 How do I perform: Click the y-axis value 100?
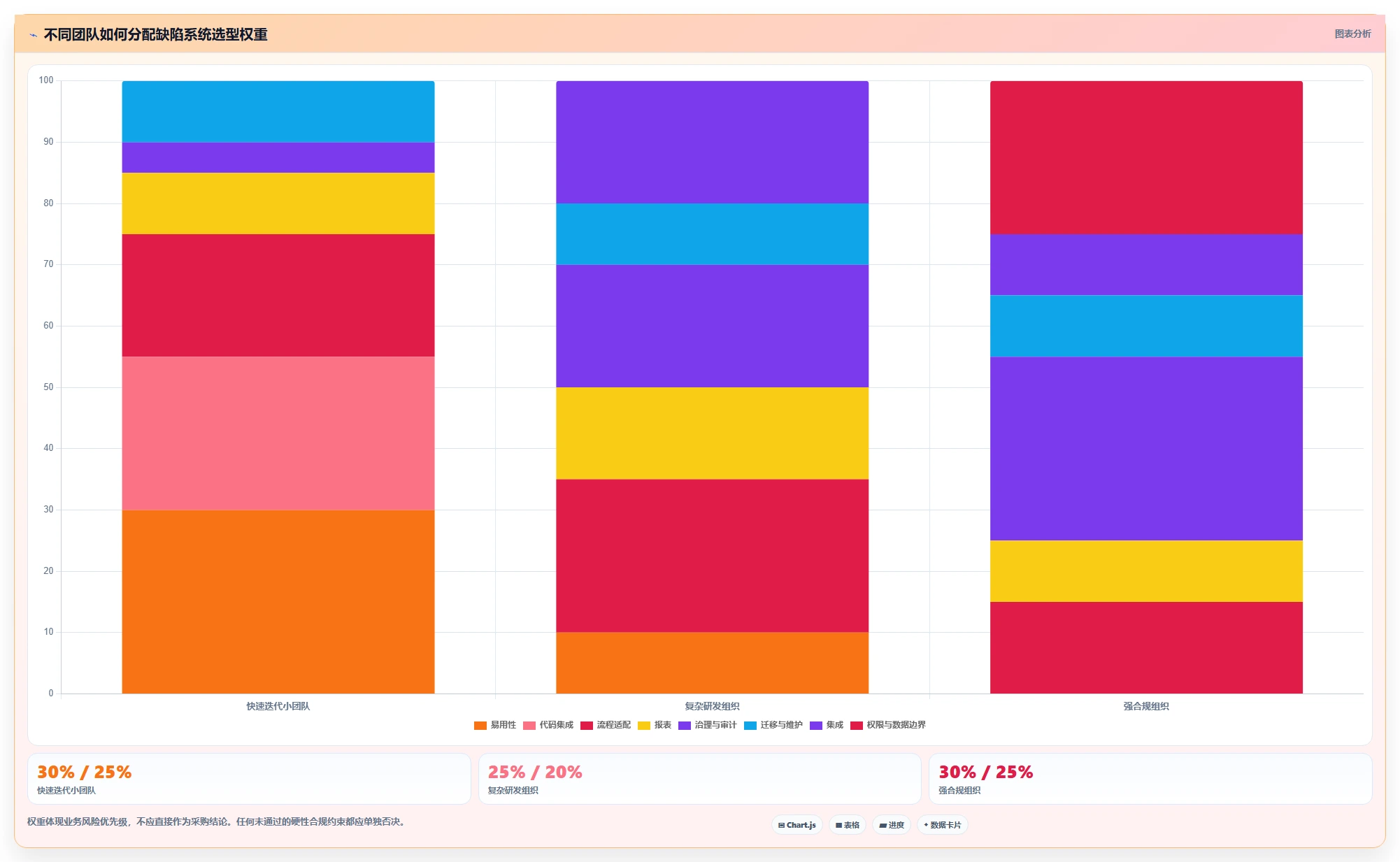(x=46, y=80)
